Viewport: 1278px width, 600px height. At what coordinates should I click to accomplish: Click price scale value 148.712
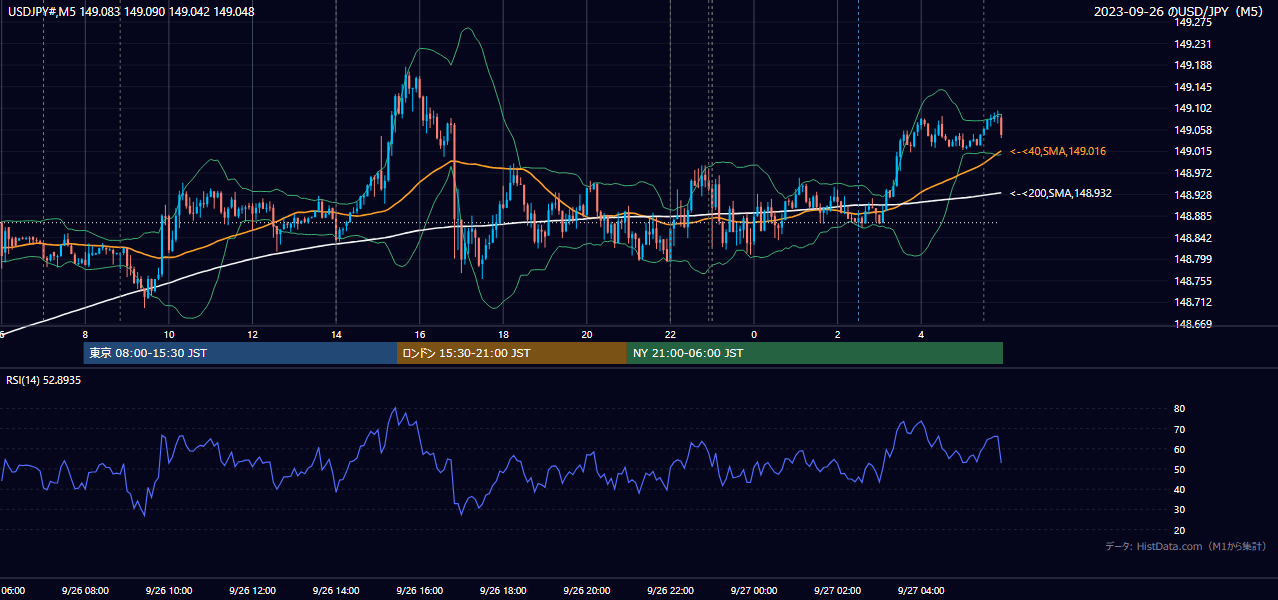click(1194, 302)
